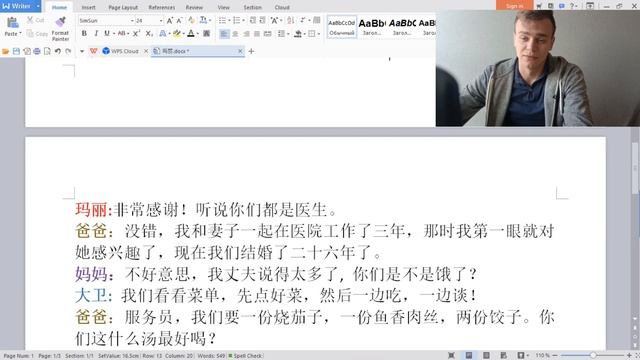Toggle Align Left paragraph alignment
Image resolution: width=640 pixels, height=360 pixels.
(x=224, y=34)
